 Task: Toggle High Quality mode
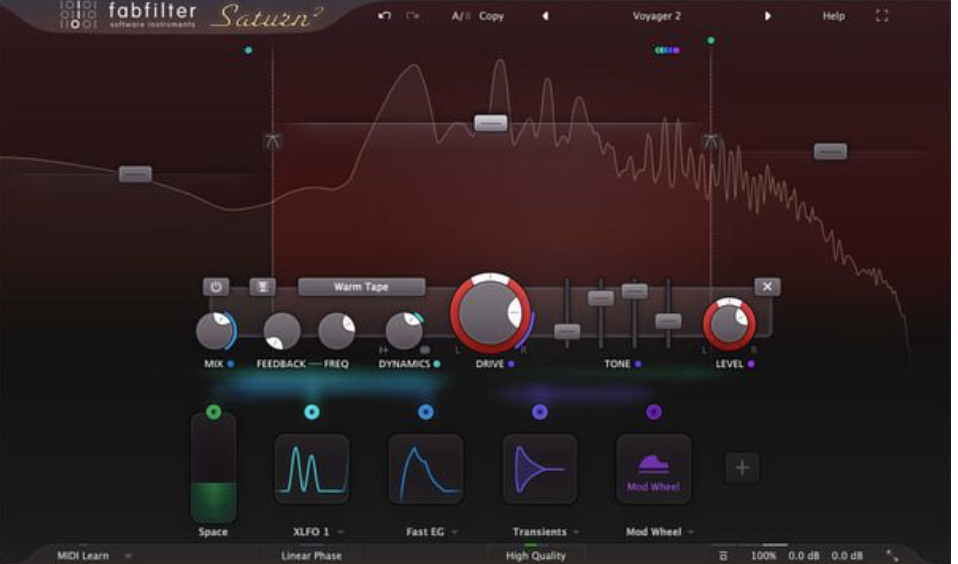(x=536, y=555)
